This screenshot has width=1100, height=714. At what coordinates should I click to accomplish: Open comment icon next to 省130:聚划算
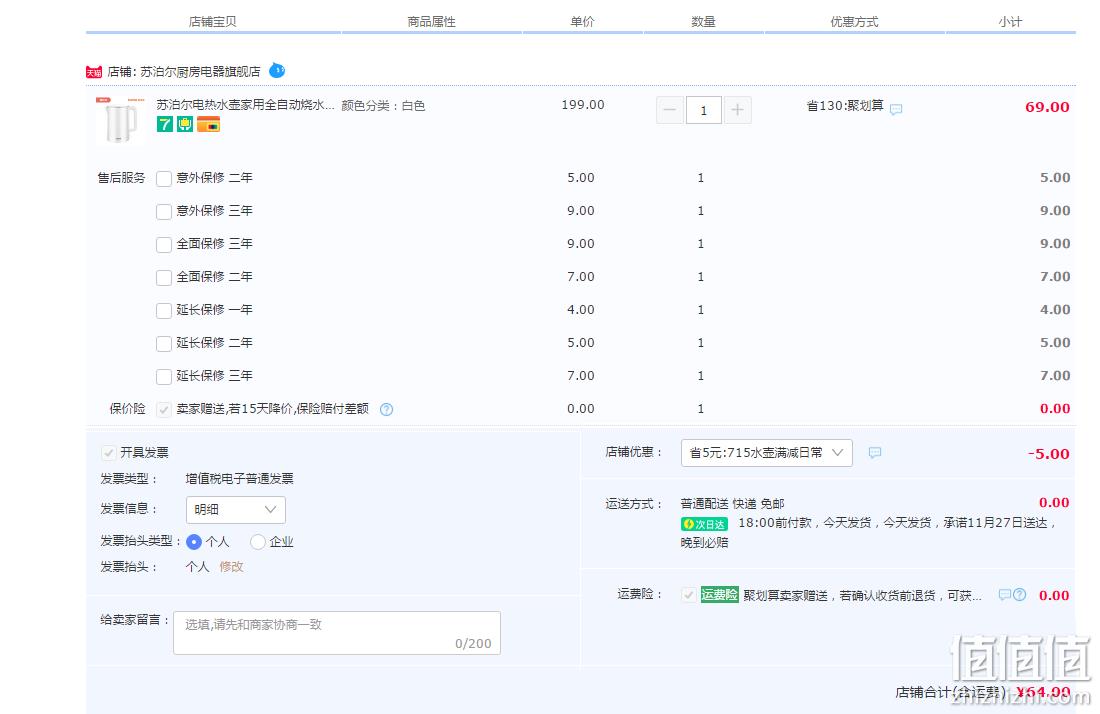[x=896, y=109]
